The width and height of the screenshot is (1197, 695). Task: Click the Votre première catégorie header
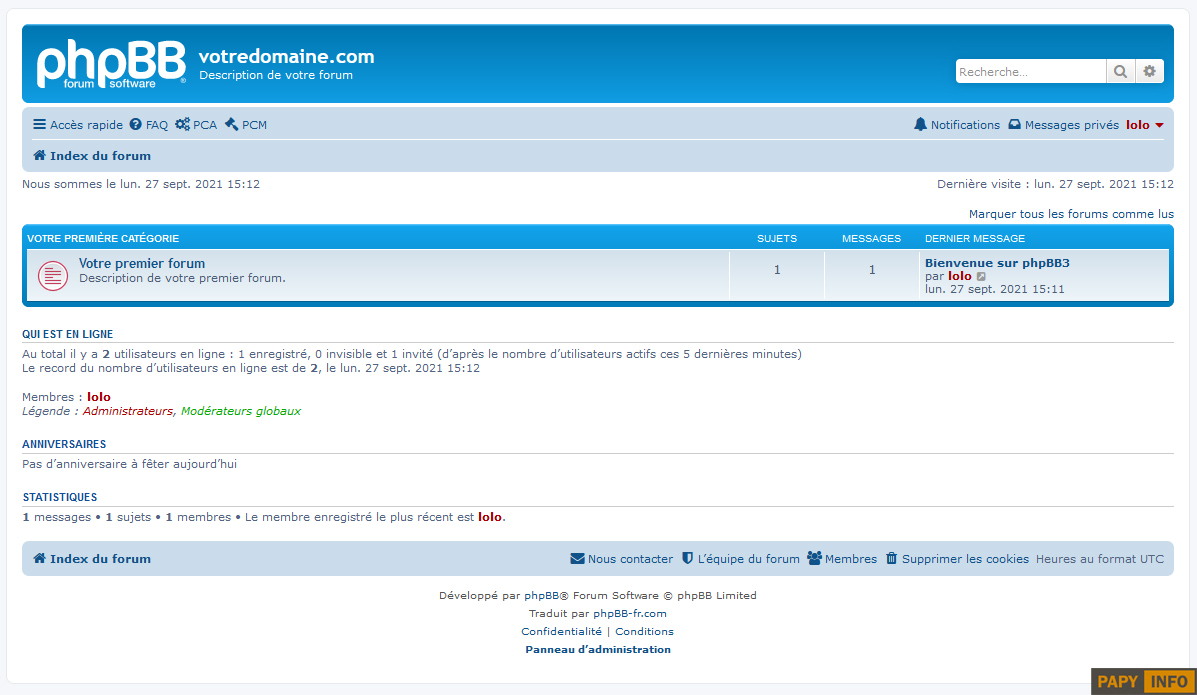[103, 238]
